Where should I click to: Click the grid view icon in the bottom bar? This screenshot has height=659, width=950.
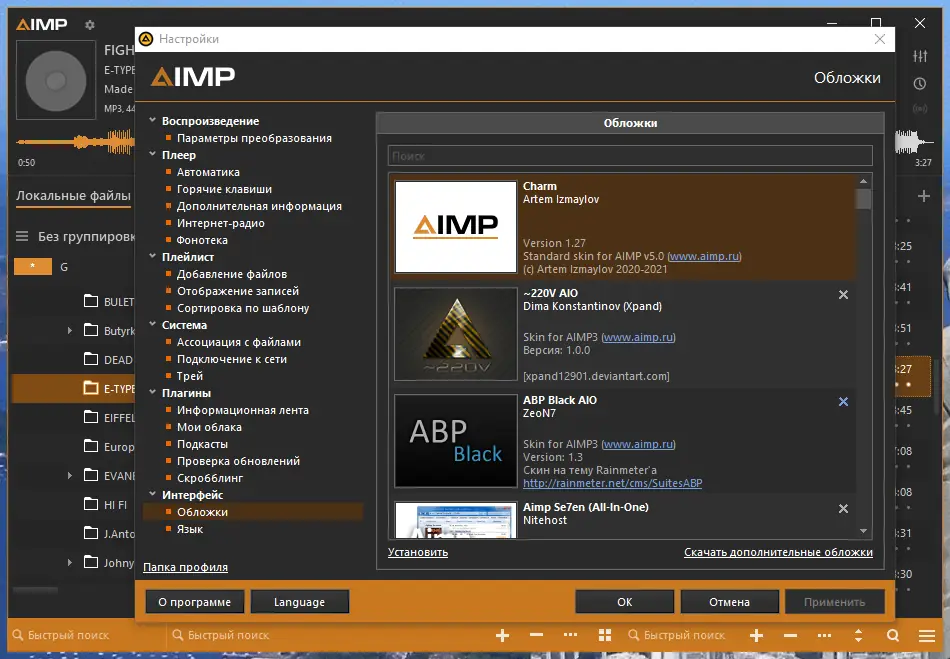tap(605, 635)
